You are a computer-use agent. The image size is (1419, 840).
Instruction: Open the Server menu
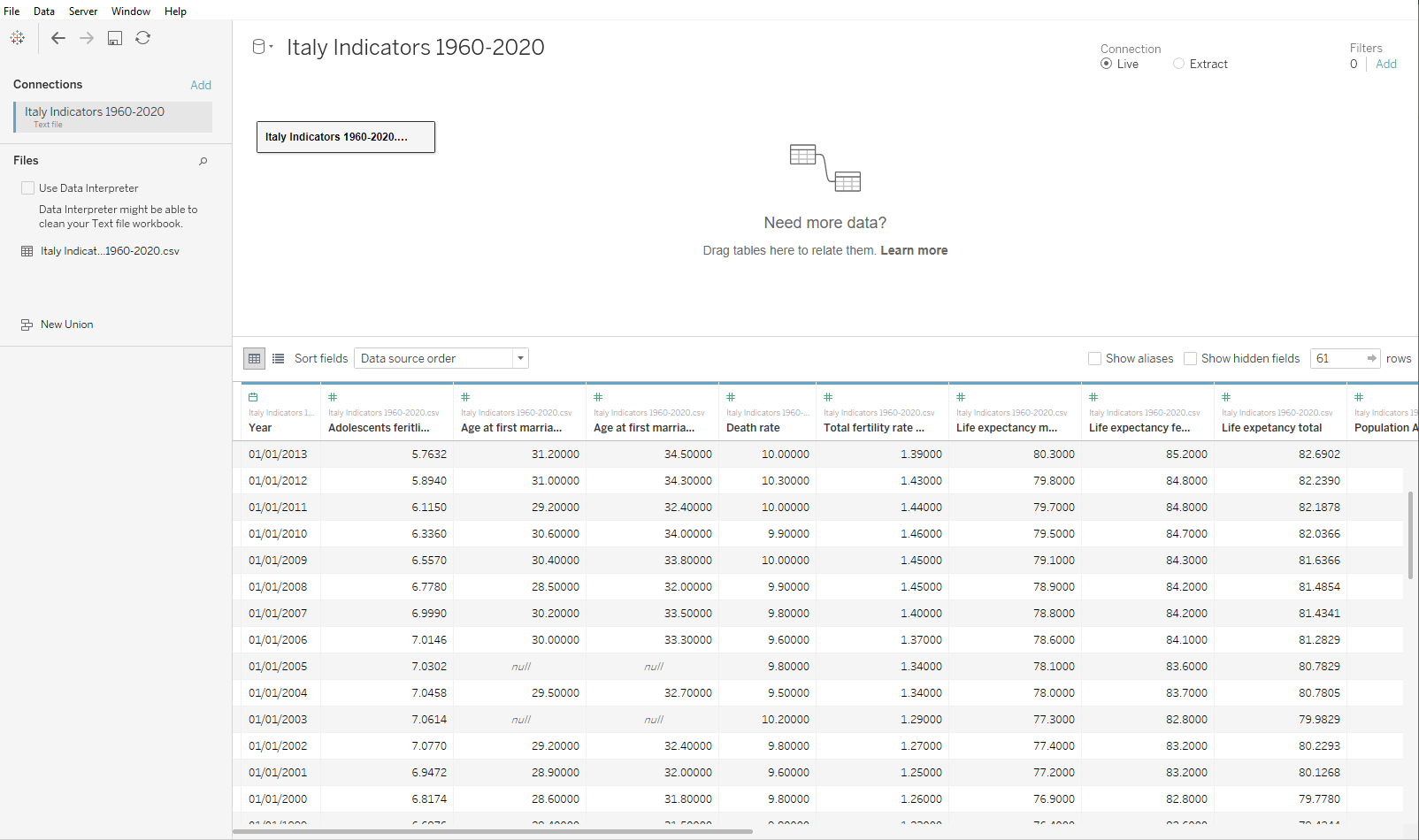pos(83,11)
